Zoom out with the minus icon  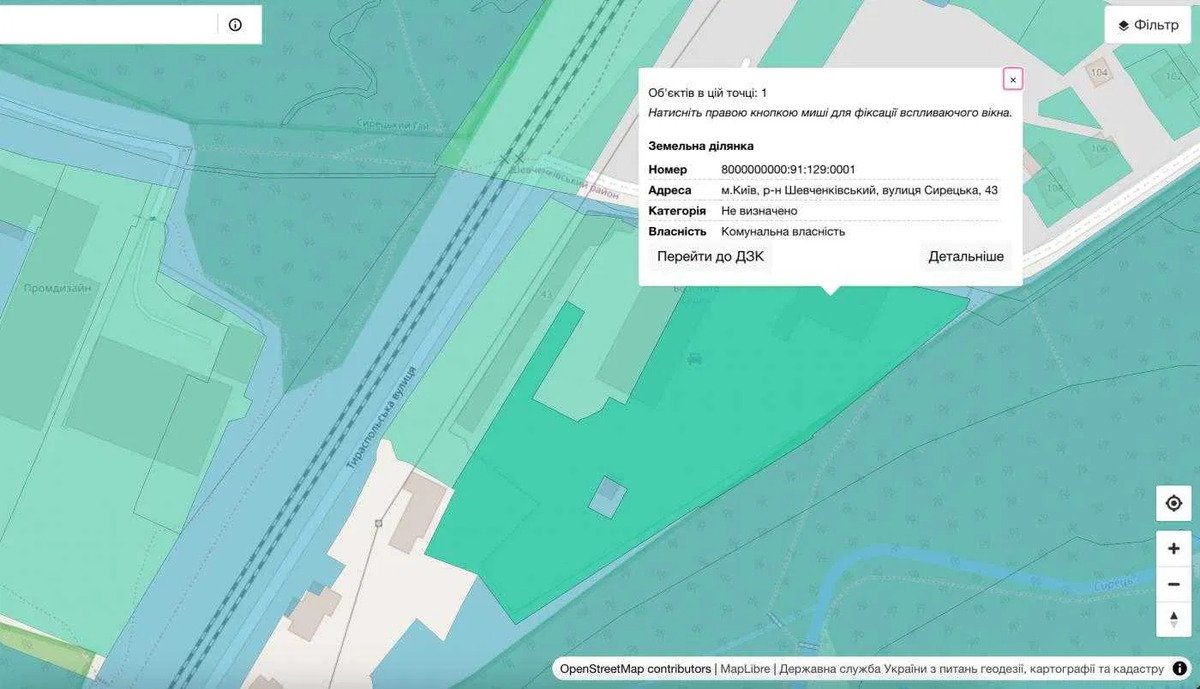pos(1173,583)
